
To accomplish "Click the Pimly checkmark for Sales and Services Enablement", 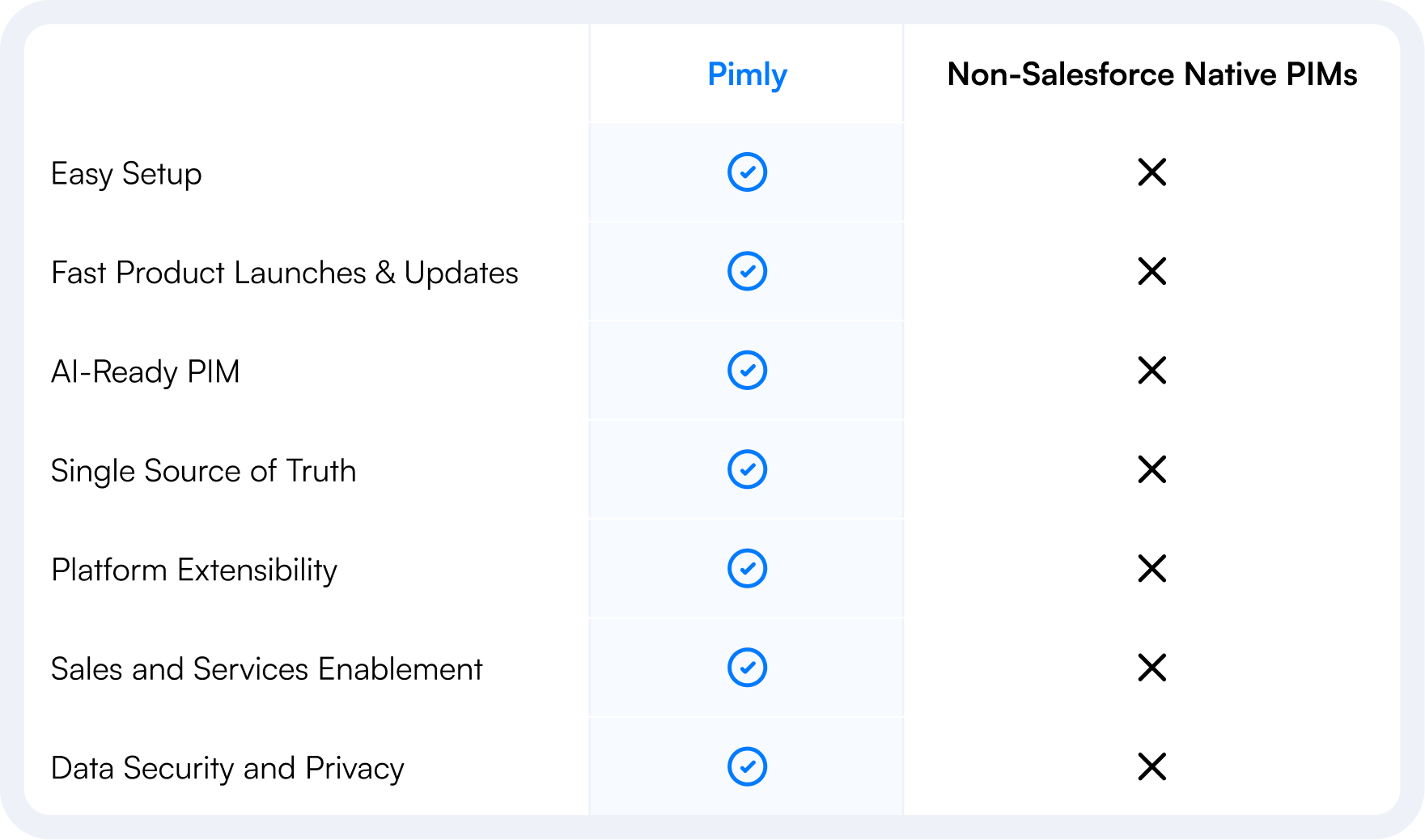I will (747, 668).
